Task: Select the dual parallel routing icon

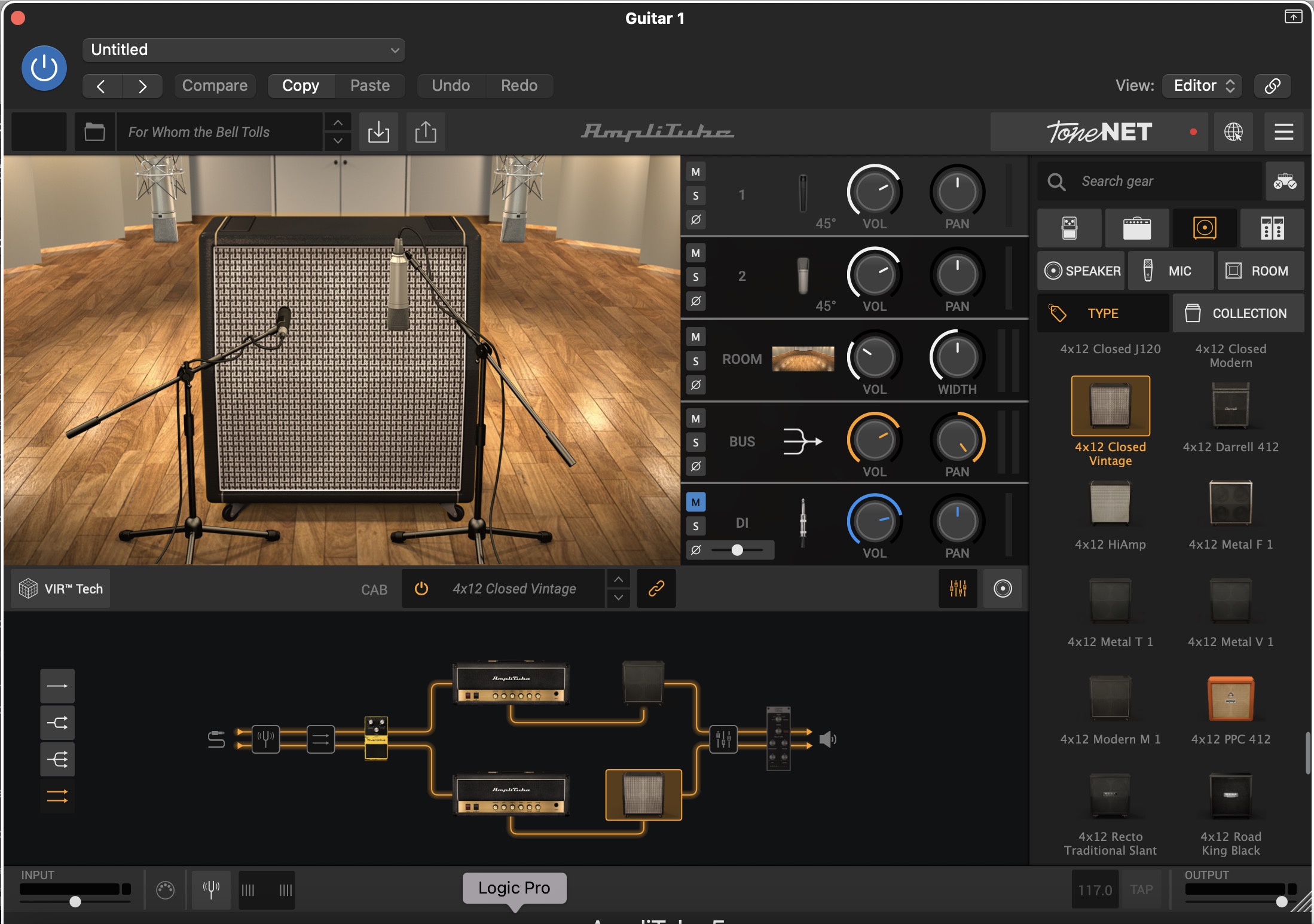Action: click(x=57, y=796)
